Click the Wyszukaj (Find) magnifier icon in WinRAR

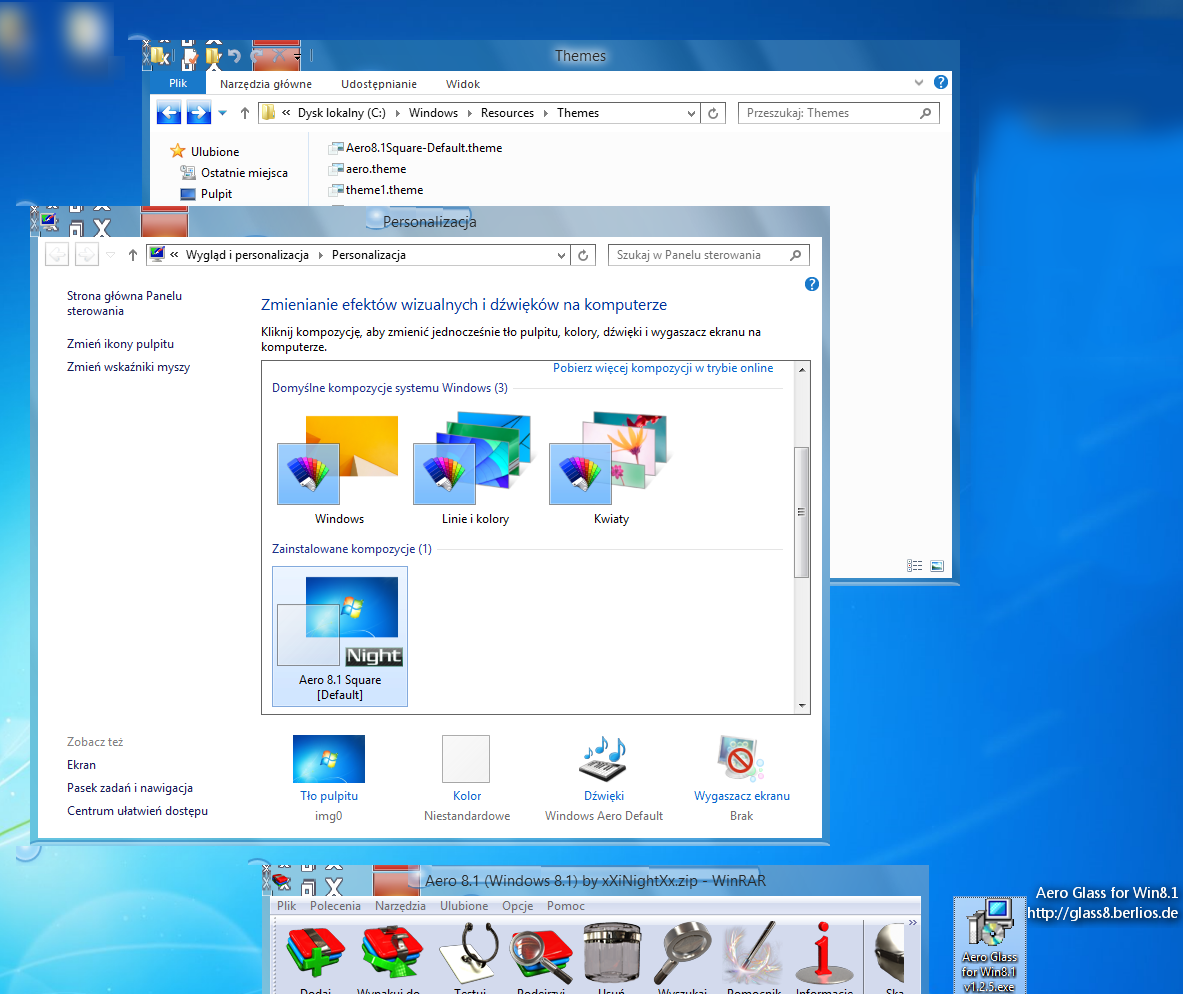[683, 952]
